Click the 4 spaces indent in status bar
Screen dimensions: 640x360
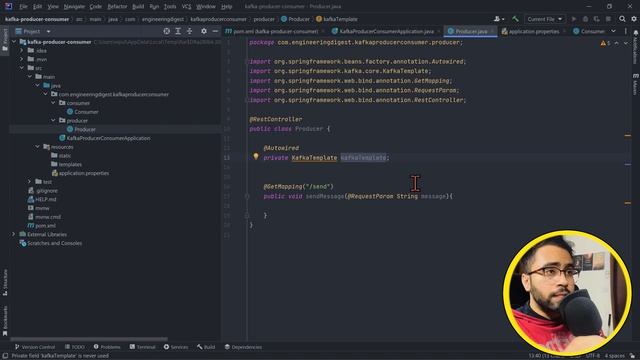[615, 356]
